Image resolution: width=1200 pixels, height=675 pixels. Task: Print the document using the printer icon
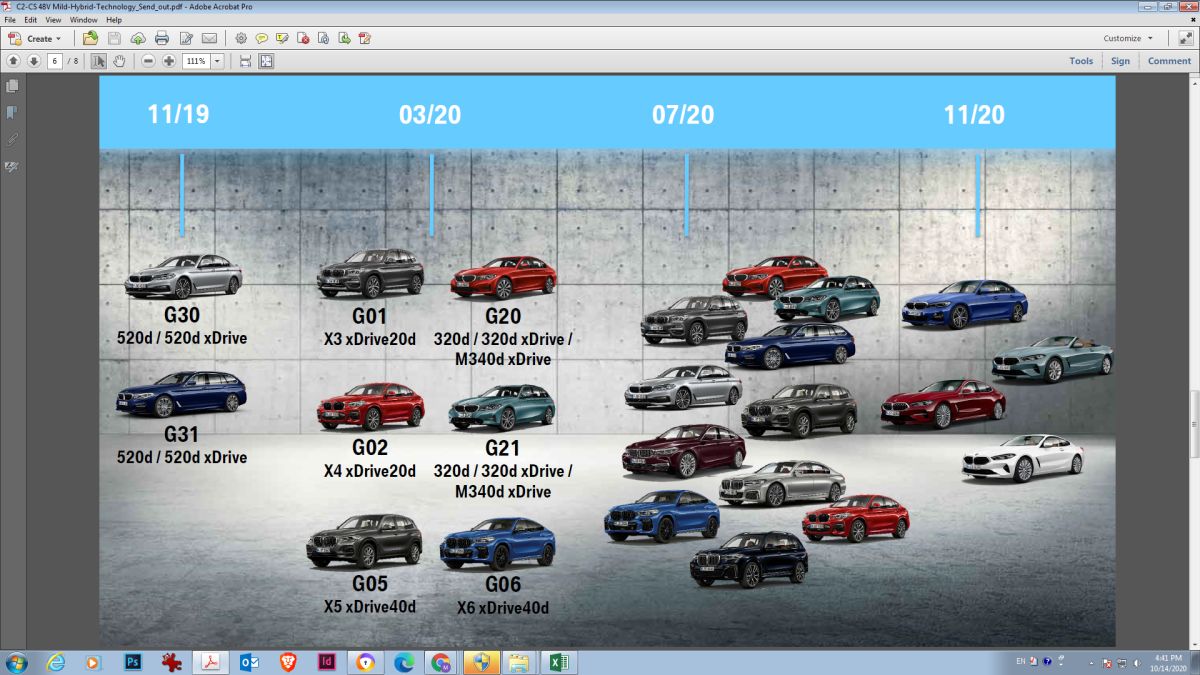tap(161, 38)
